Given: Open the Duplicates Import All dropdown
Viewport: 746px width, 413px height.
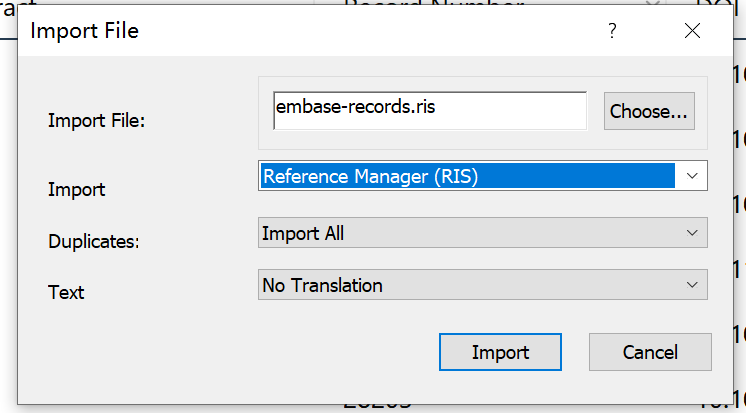Looking at the screenshot, I should pos(482,233).
